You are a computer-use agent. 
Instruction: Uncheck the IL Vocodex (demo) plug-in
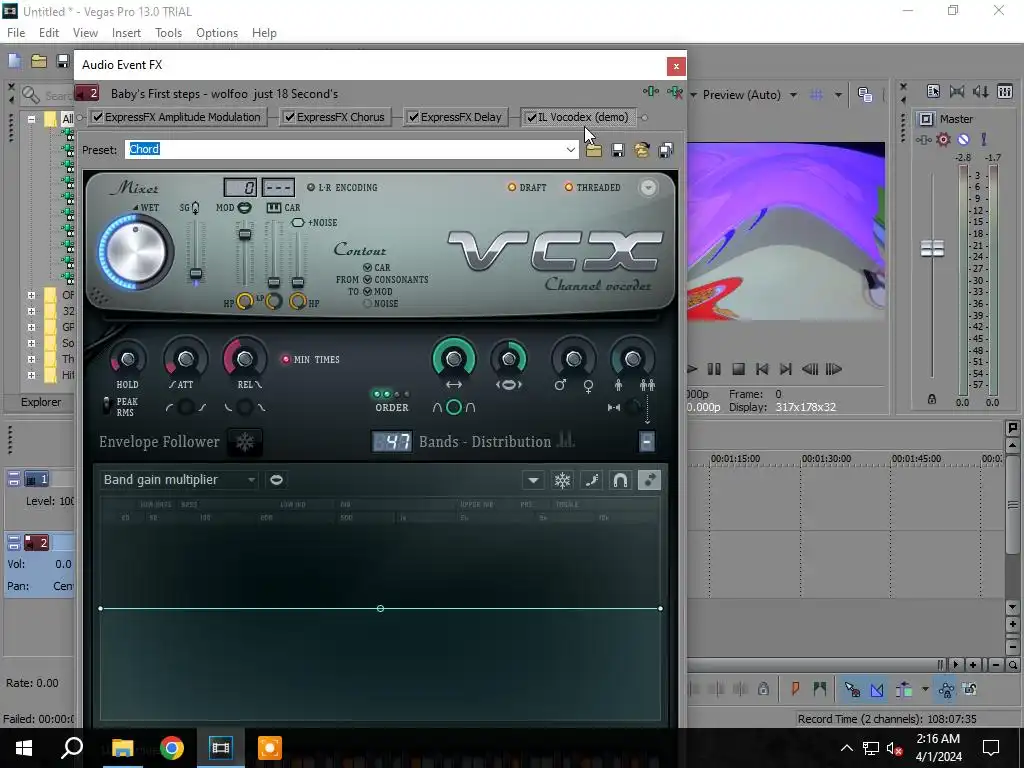pyautogui.click(x=532, y=118)
